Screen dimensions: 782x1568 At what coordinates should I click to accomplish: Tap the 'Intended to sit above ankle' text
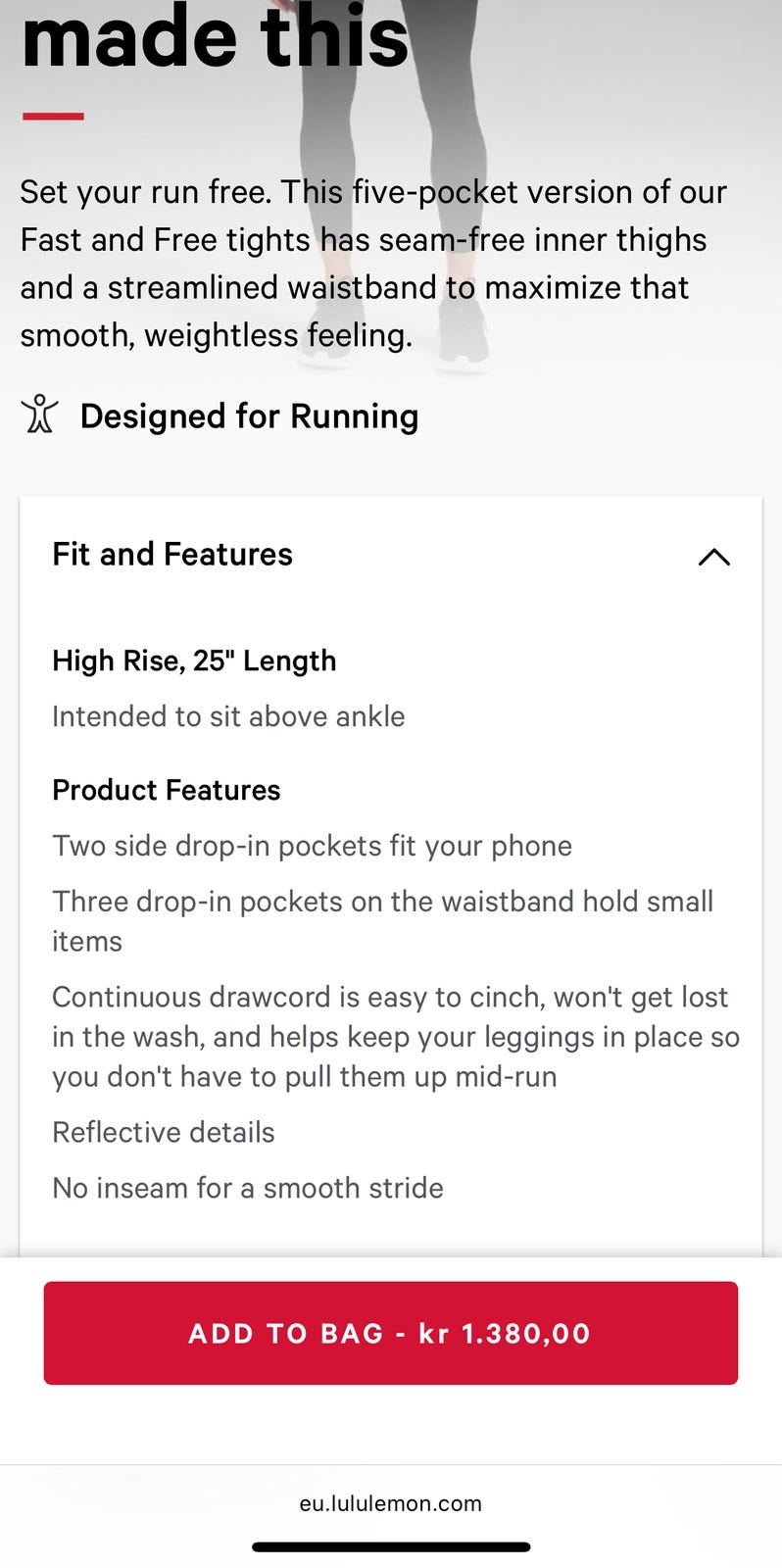(x=228, y=716)
